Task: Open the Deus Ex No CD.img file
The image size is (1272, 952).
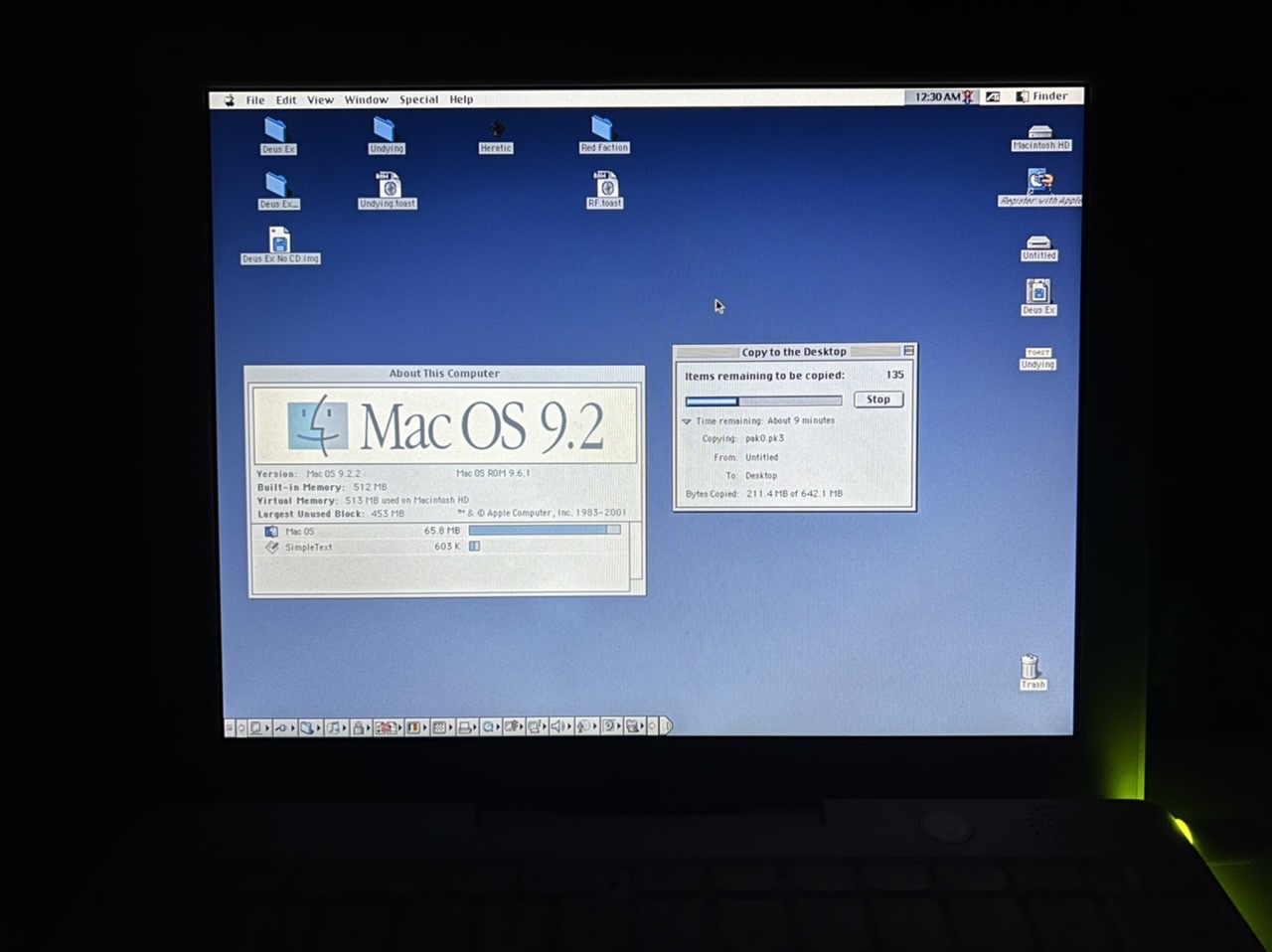Action: point(279,241)
